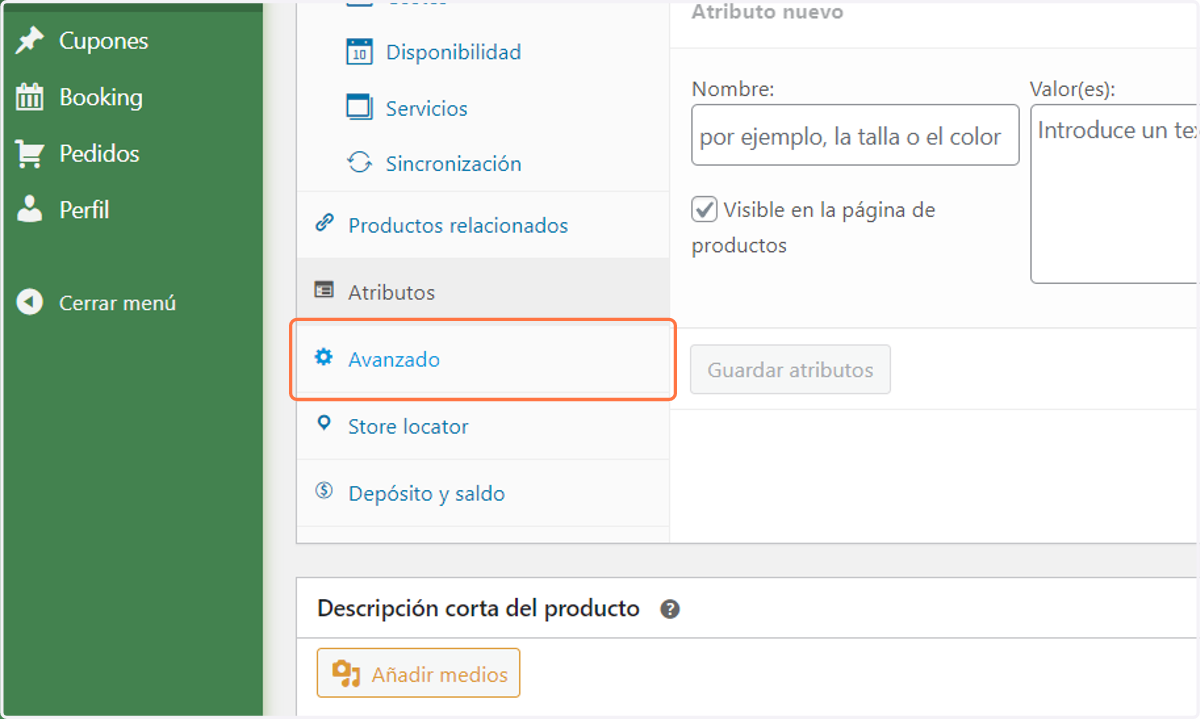Open the Store locator tab
The image size is (1200, 719).
coord(483,426)
